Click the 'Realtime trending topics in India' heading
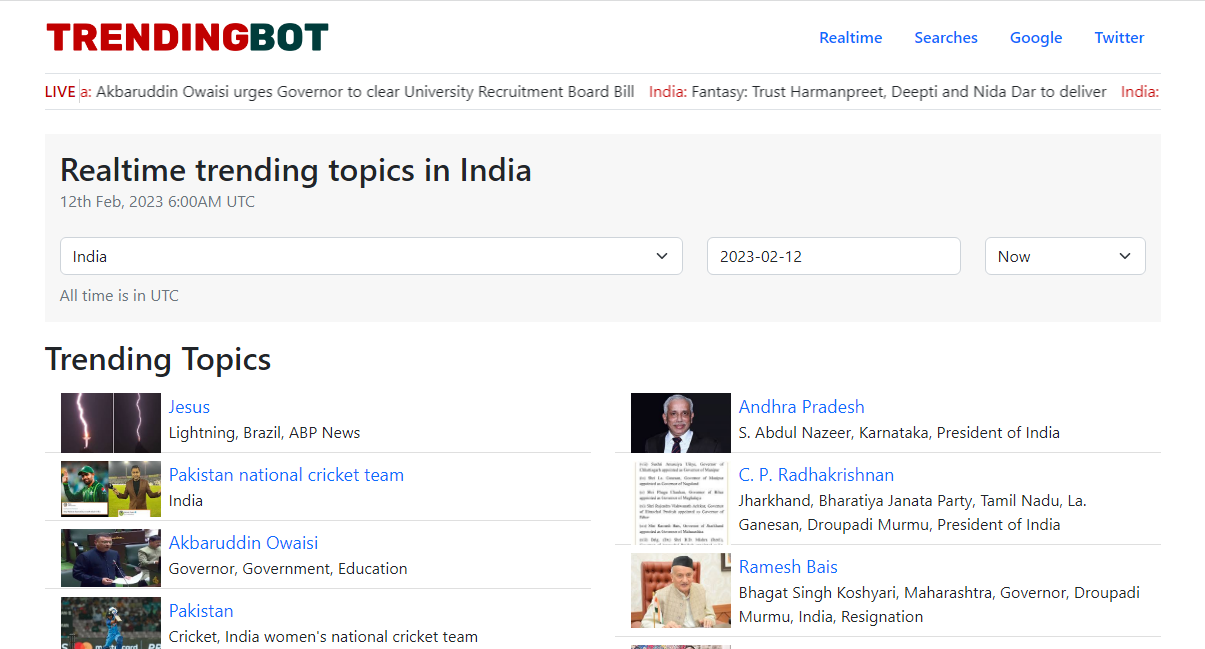Viewport: 1205px width, 649px height. click(296, 170)
